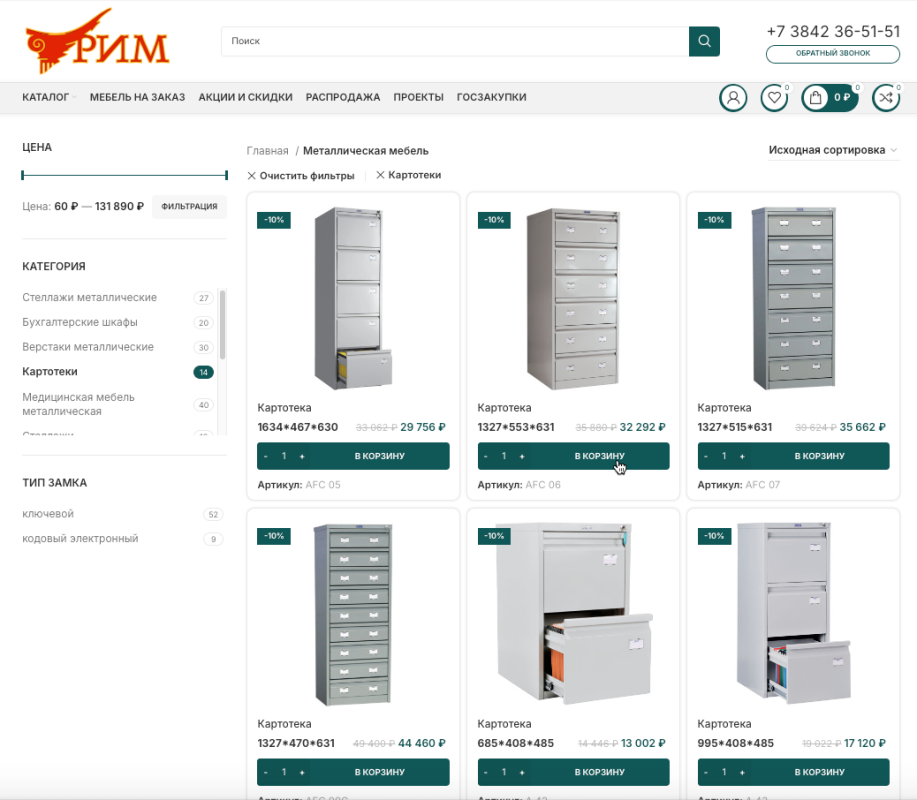Decrease quantity for AFC 07 product
Viewport: 917px width, 800px height.
coord(706,456)
